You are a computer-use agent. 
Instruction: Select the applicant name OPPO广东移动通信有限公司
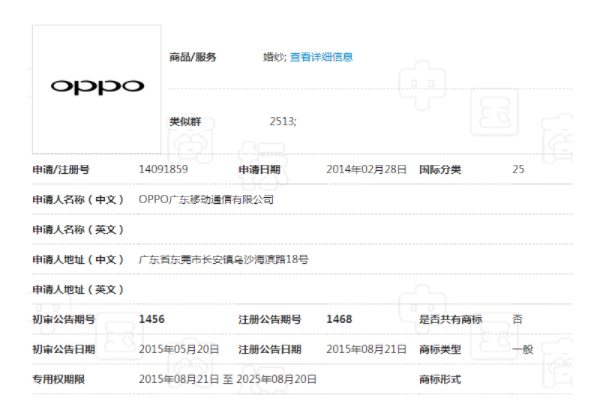pyautogui.click(x=206, y=199)
